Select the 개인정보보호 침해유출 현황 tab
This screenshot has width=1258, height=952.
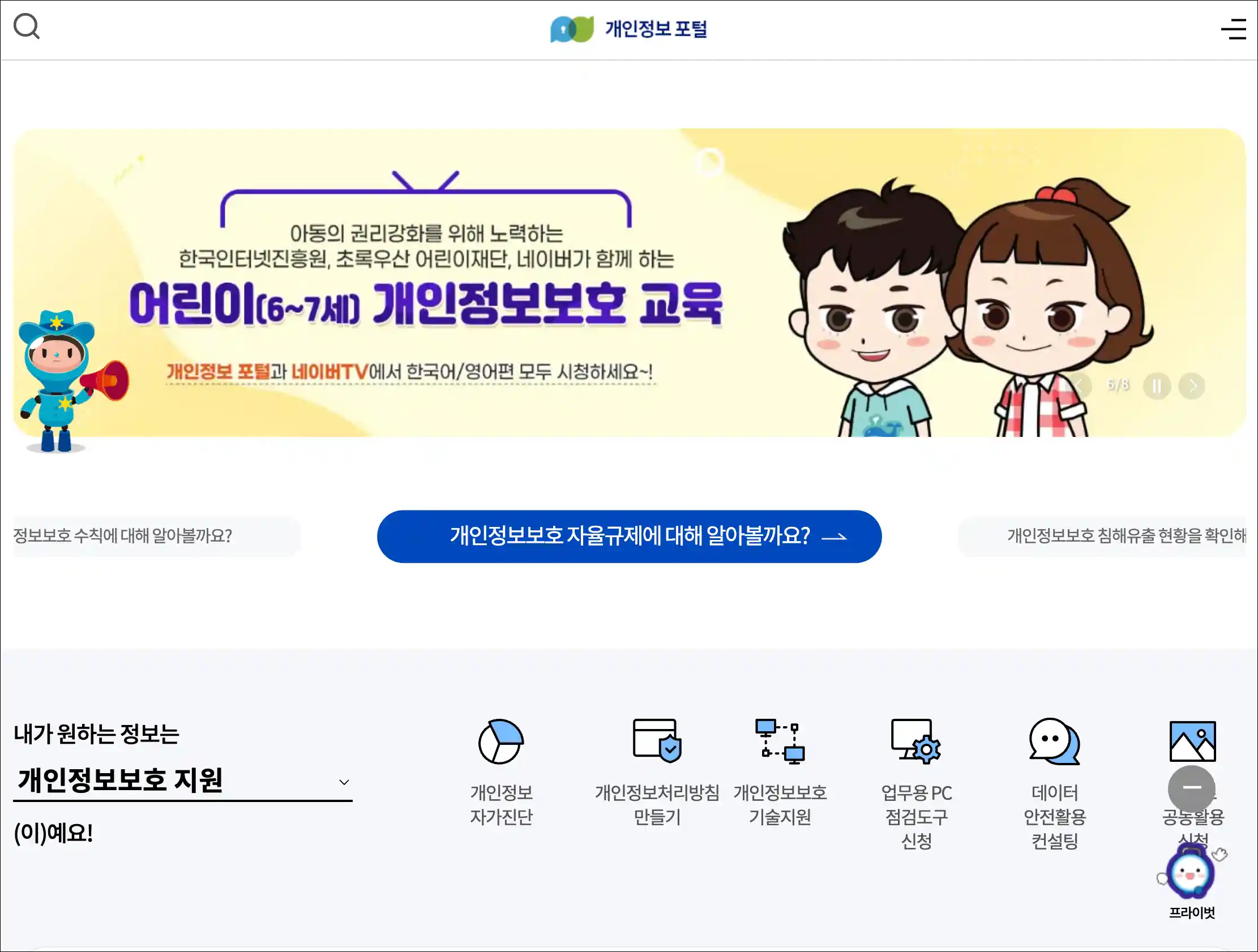(1102, 537)
